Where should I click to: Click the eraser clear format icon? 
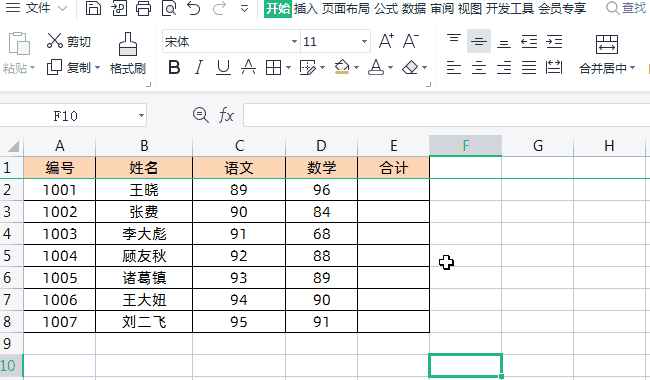410,67
